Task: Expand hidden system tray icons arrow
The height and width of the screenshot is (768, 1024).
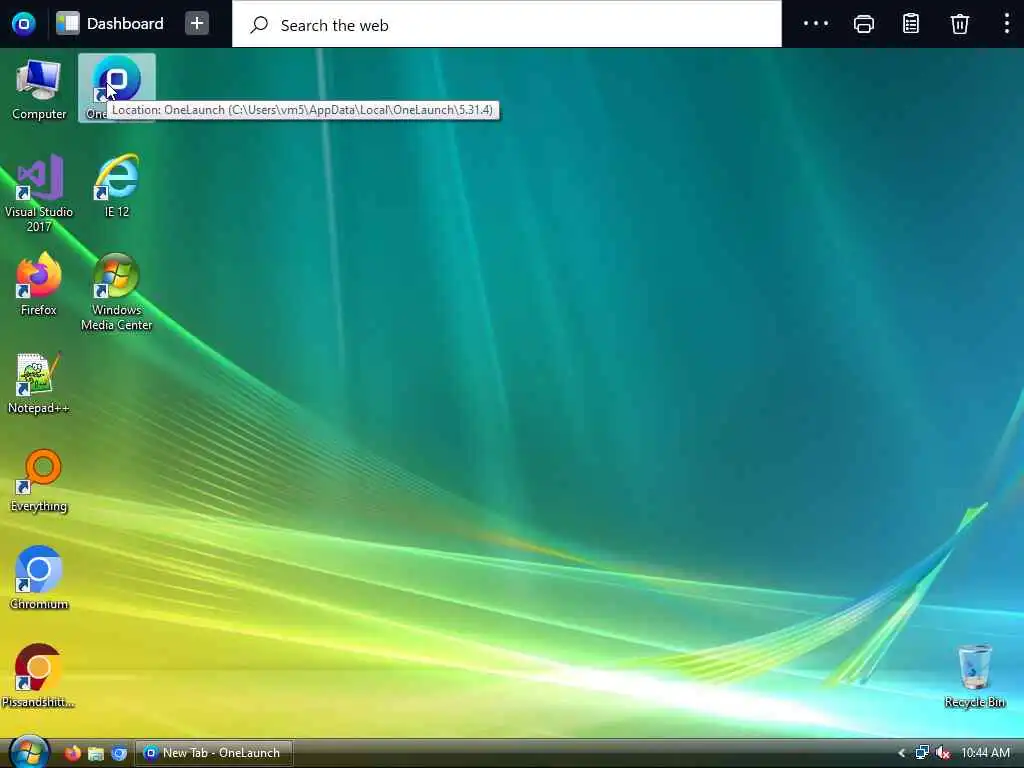Action: 901,753
